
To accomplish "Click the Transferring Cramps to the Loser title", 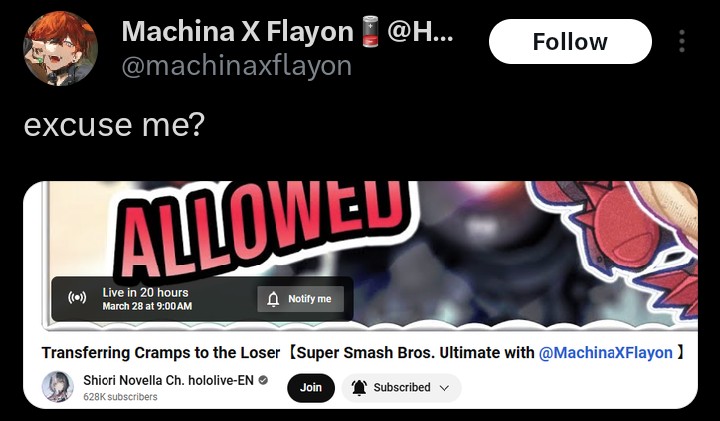I will 161,353.
